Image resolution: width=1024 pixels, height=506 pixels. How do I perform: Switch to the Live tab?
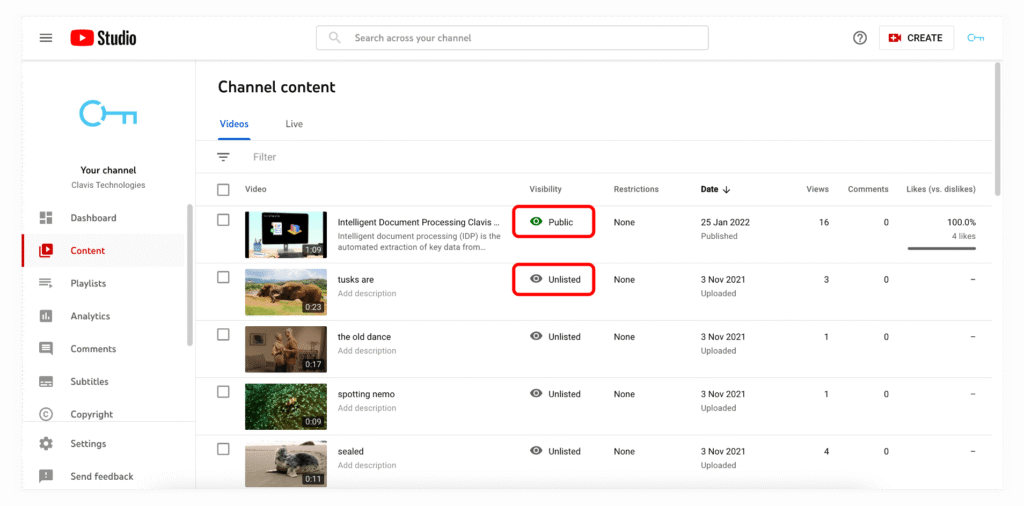tap(294, 124)
